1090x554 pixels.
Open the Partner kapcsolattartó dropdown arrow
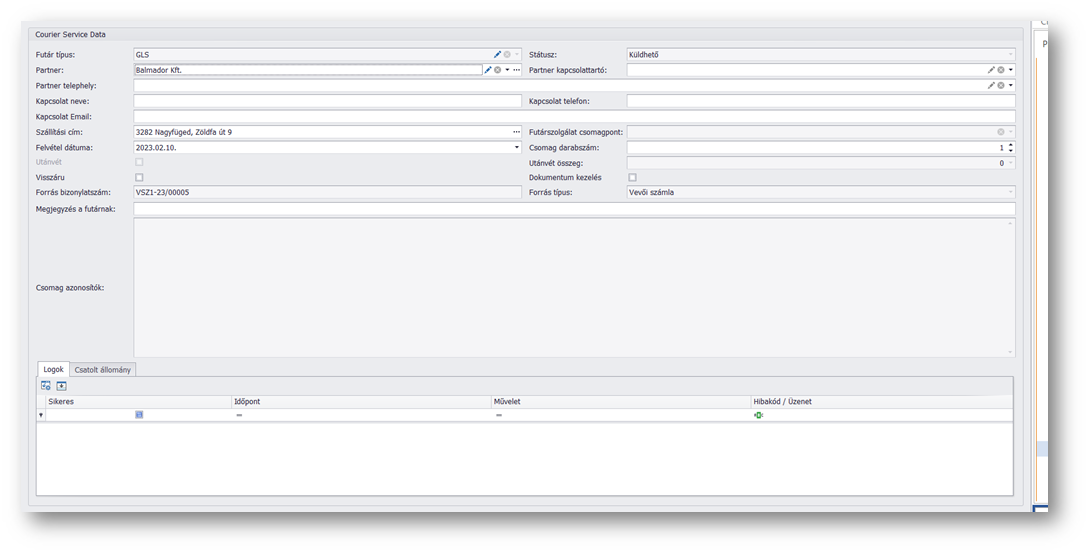pyautogui.click(x=1011, y=70)
